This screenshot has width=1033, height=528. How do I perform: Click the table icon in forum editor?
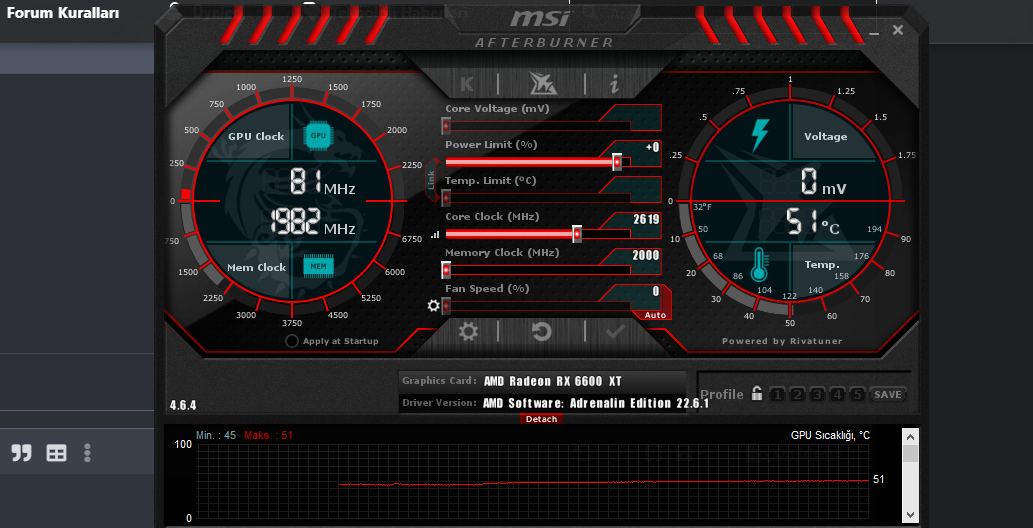(56, 453)
